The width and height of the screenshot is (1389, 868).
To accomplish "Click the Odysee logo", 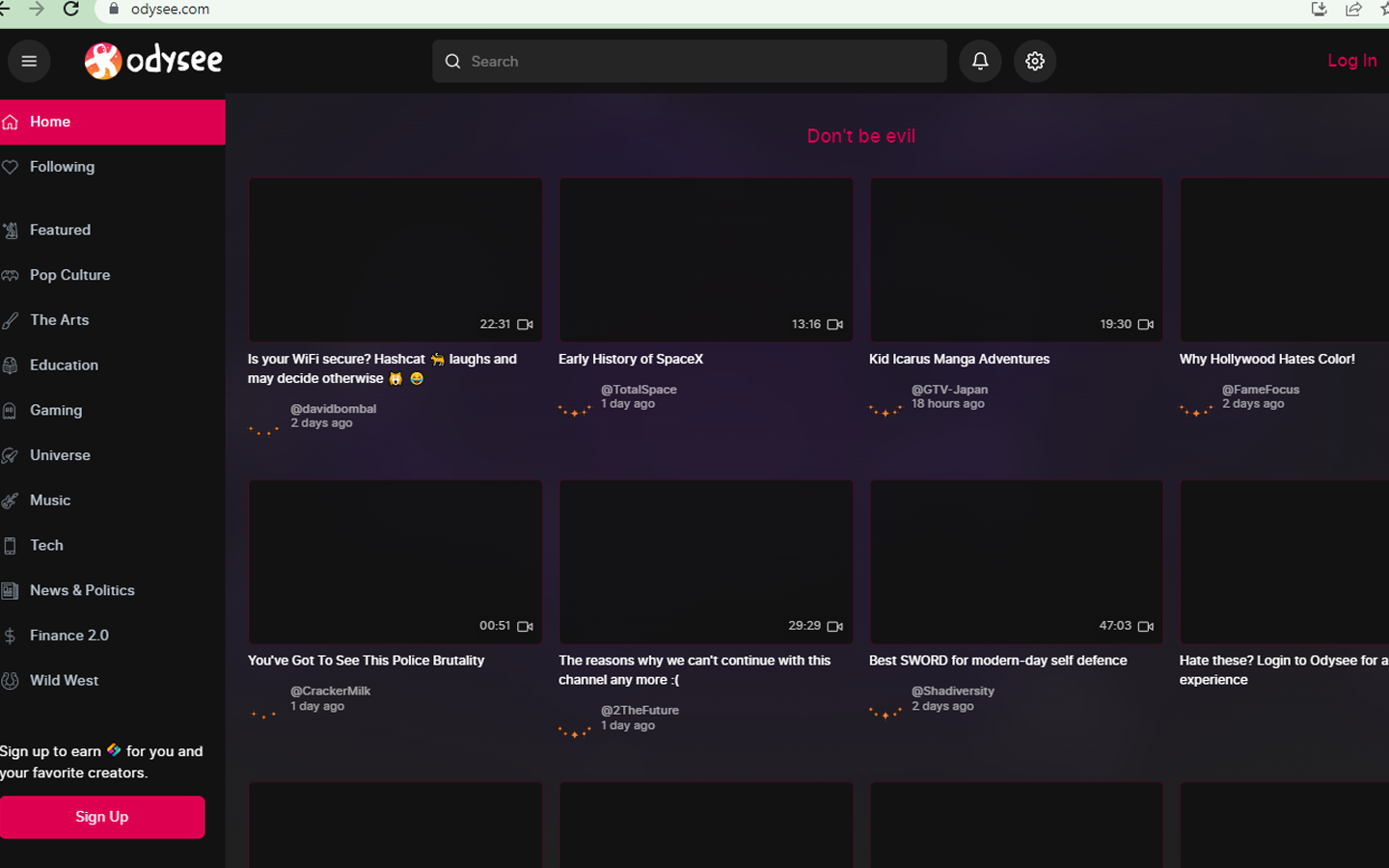I will pos(153,61).
